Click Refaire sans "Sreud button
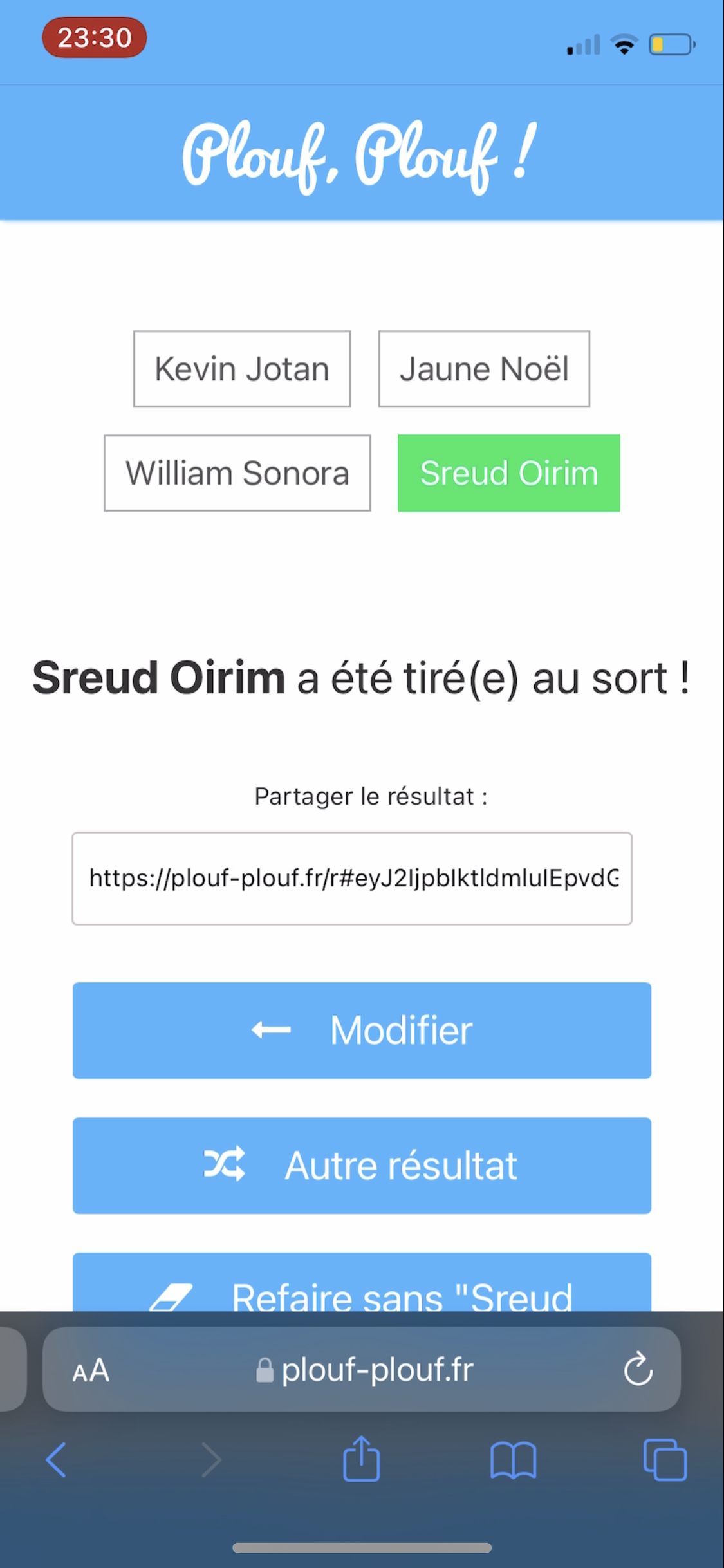This screenshot has height=1568, width=724. (x=362, y=1282)
